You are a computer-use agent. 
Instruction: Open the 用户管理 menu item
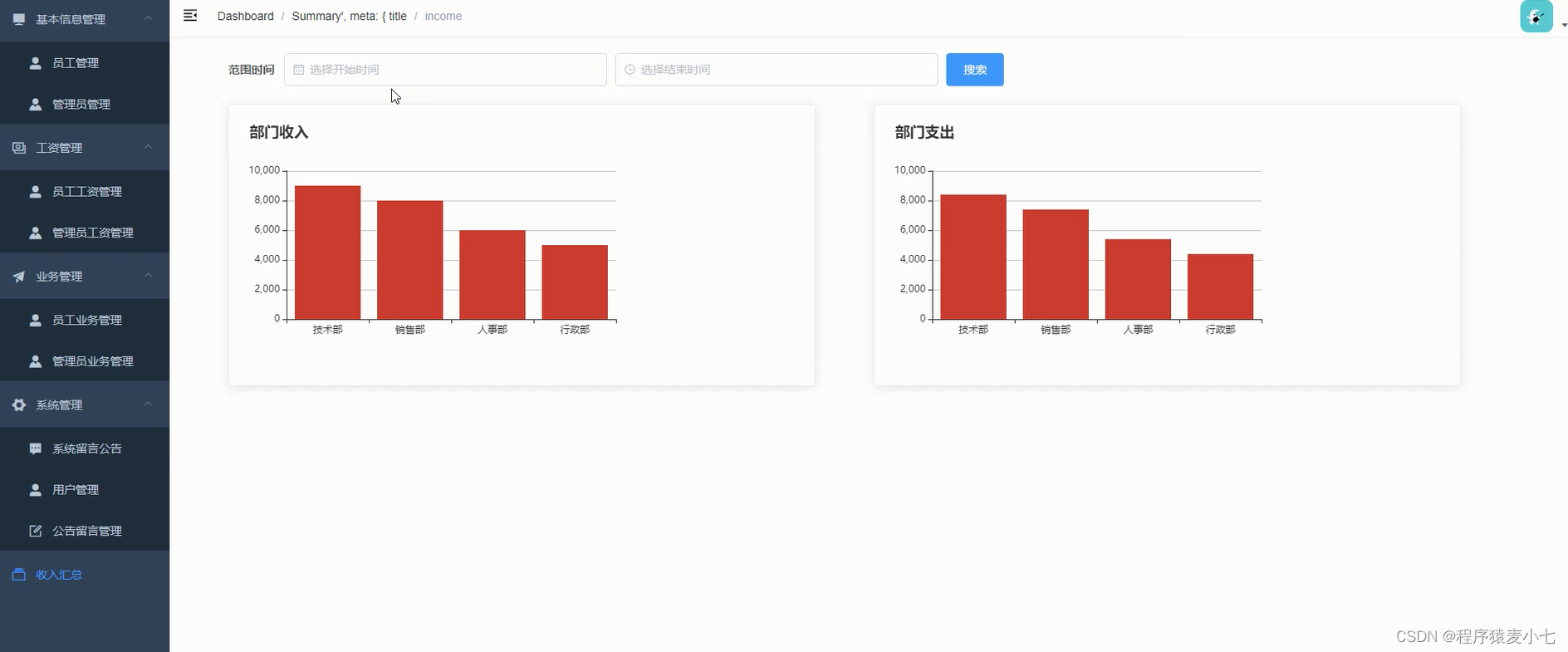[85, 490]
